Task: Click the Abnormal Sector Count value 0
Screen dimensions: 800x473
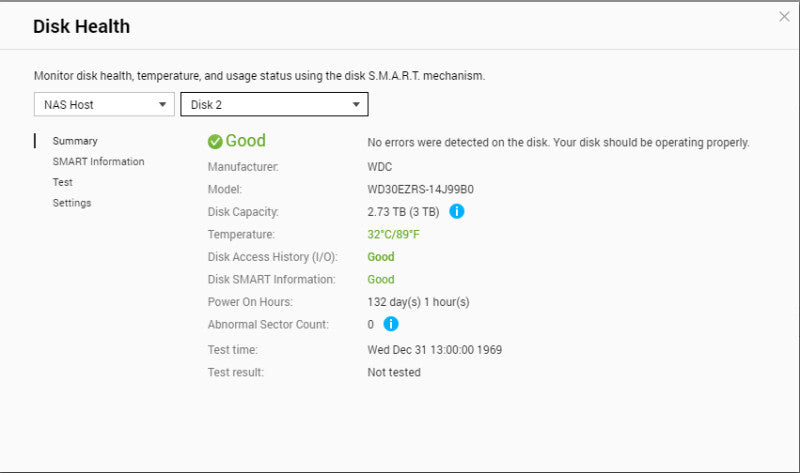Action: click(370, 324)
